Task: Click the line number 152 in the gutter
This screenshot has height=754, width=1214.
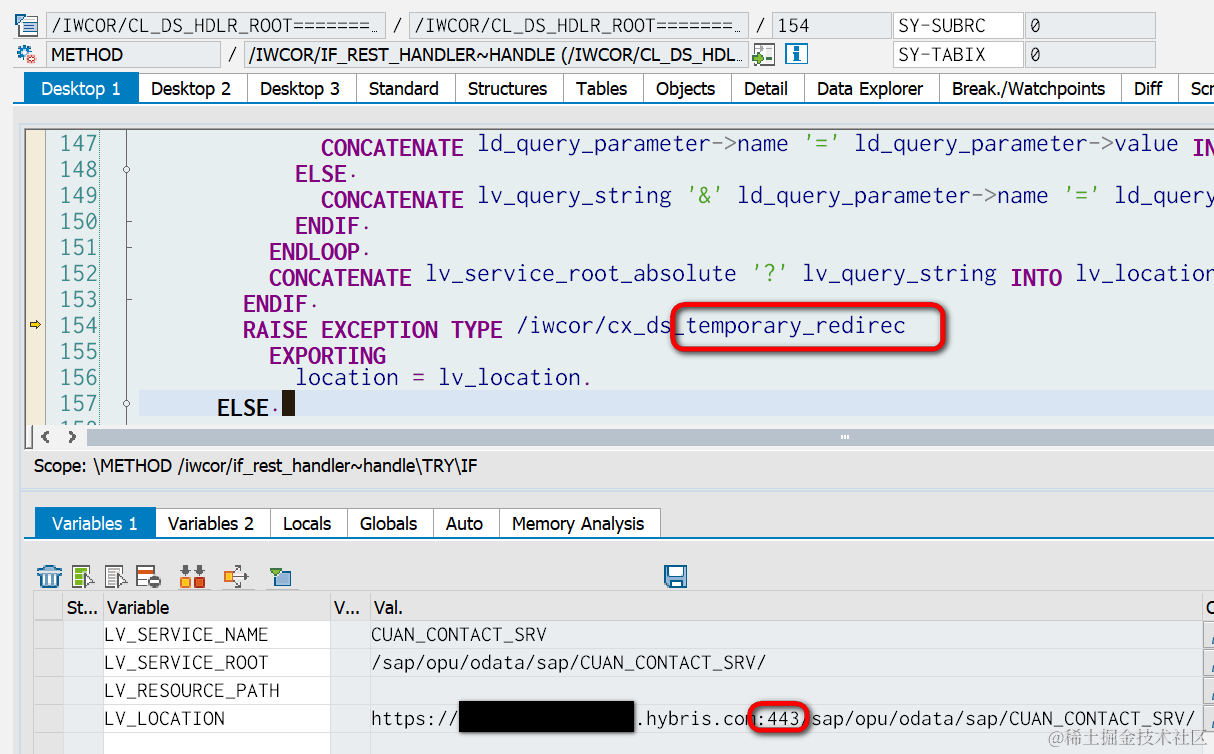Action: click(78, 273)
